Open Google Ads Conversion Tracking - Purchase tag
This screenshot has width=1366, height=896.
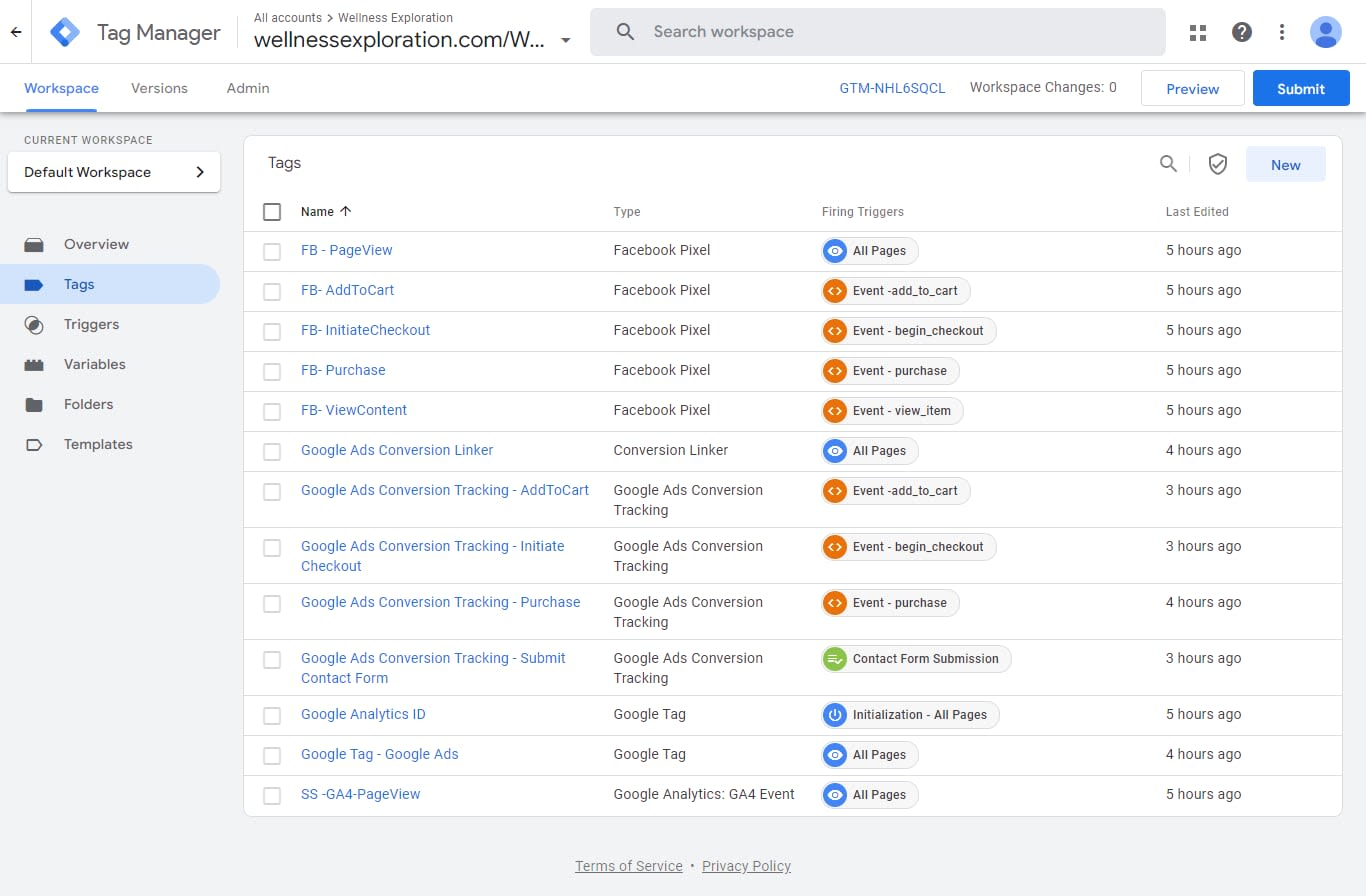(441, 602)
